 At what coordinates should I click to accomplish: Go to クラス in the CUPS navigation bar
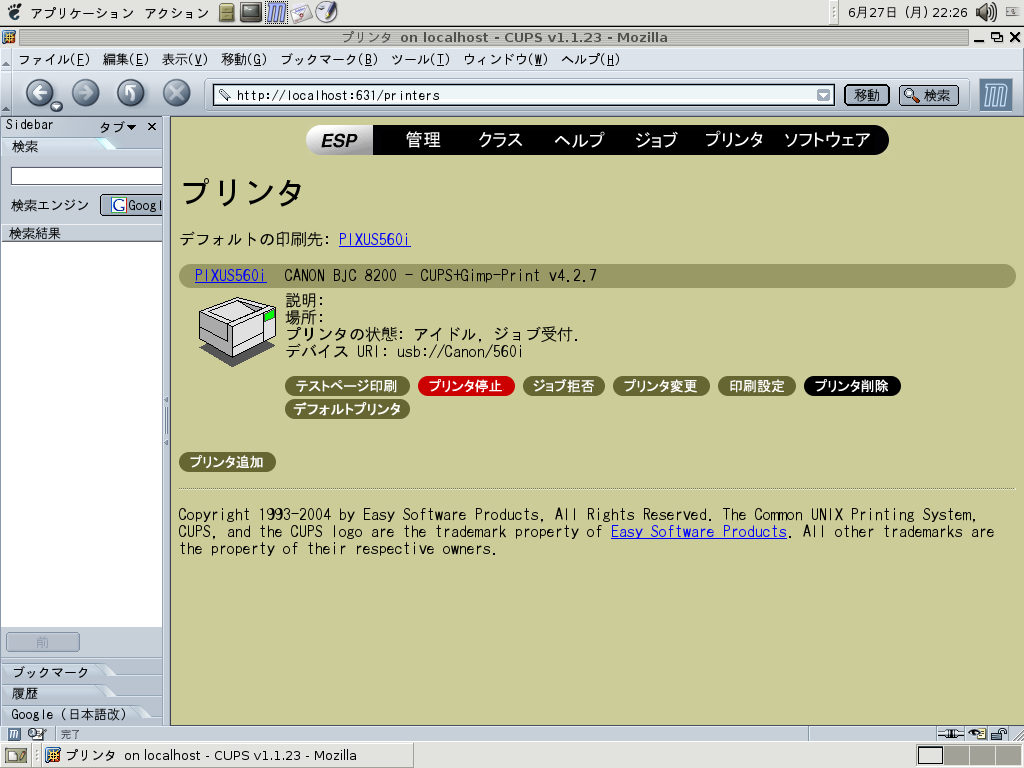500,140
